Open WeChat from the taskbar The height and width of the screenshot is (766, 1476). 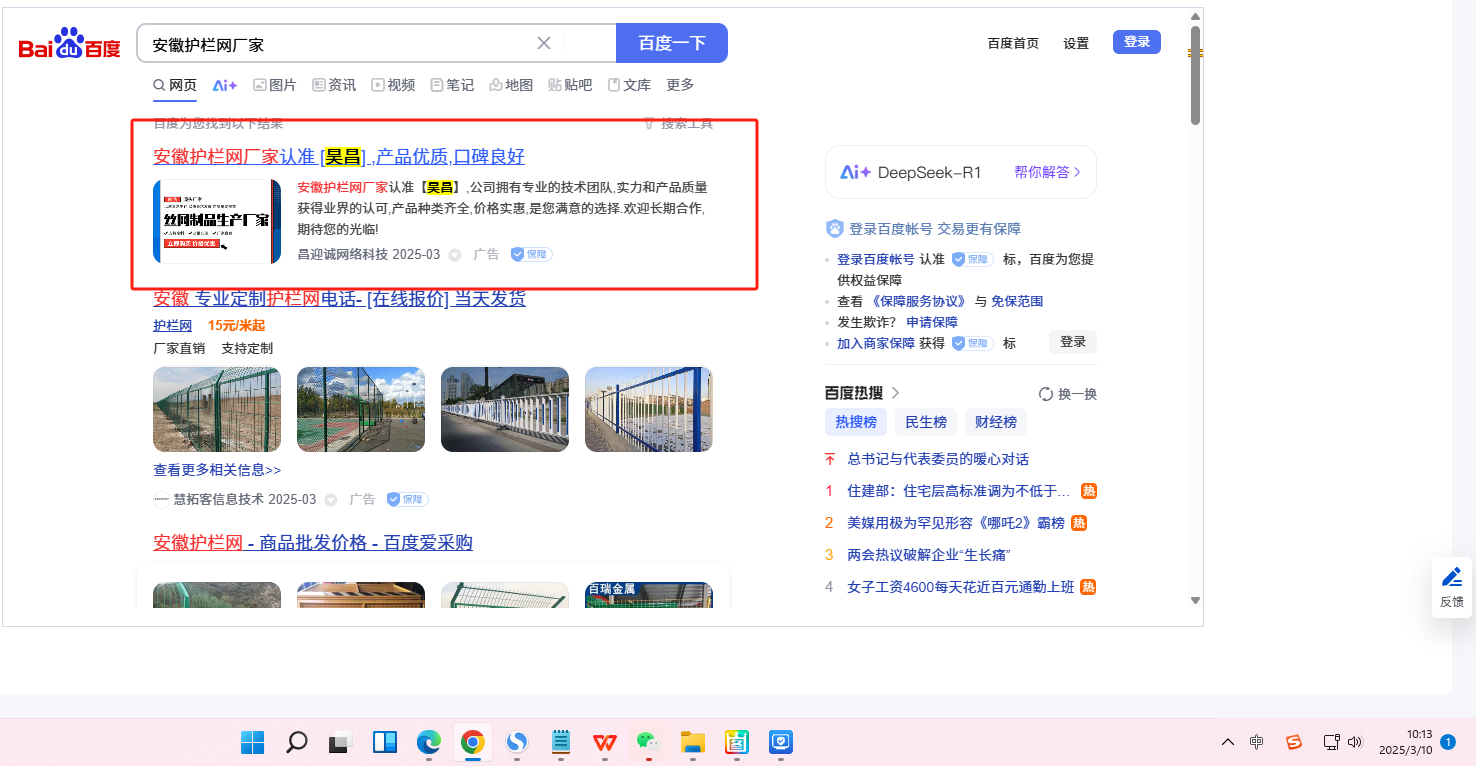tap(649, 742)
